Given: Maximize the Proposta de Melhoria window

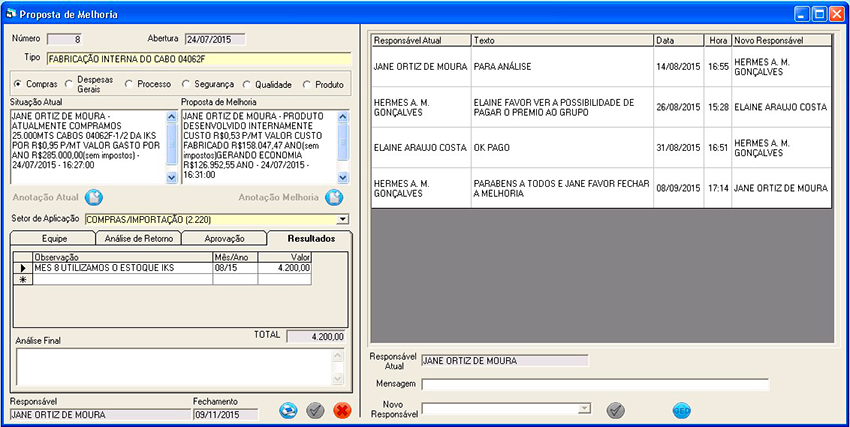Looking at the screenshot, I should [820, 14].
